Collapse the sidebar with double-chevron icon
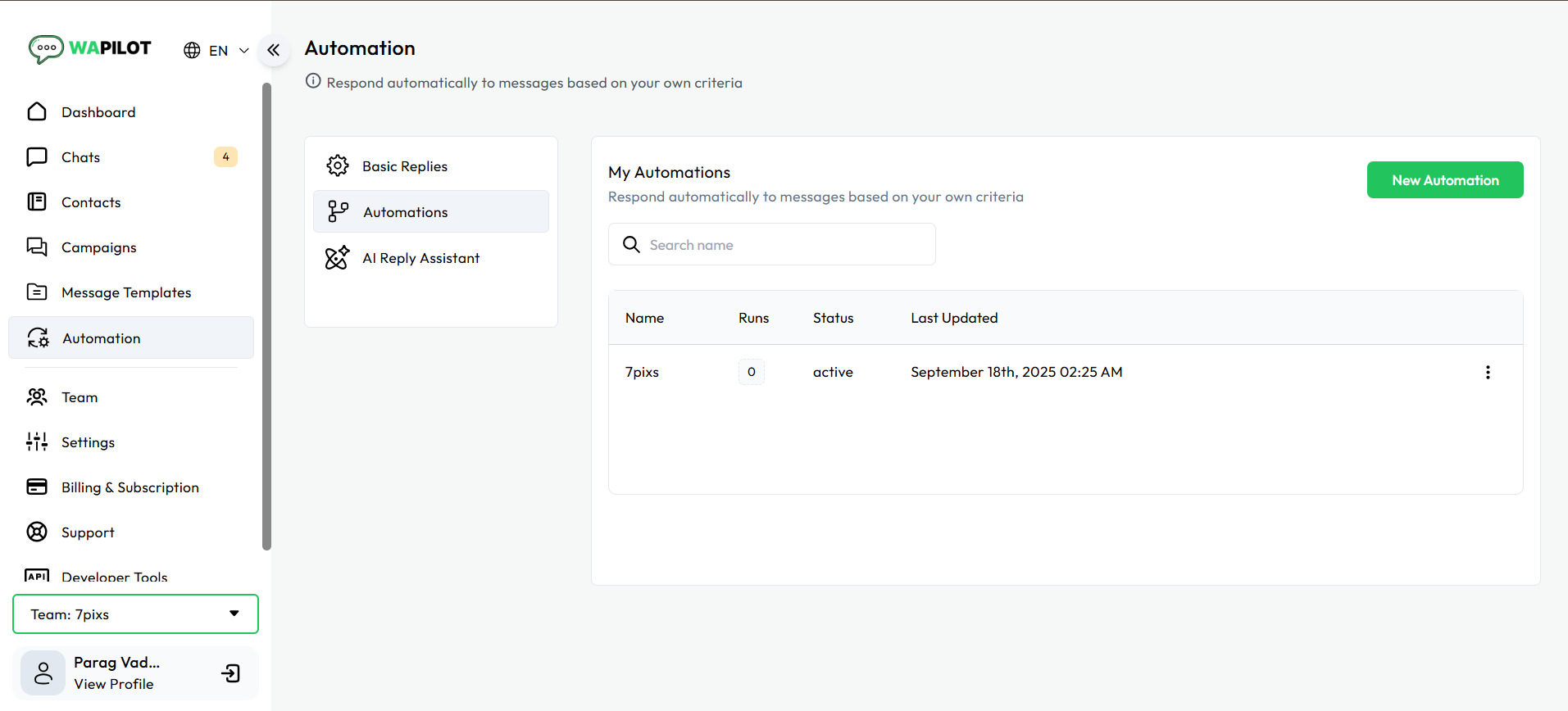The width and height of the screenshot is (1568, 711). [x=274, y=50]
